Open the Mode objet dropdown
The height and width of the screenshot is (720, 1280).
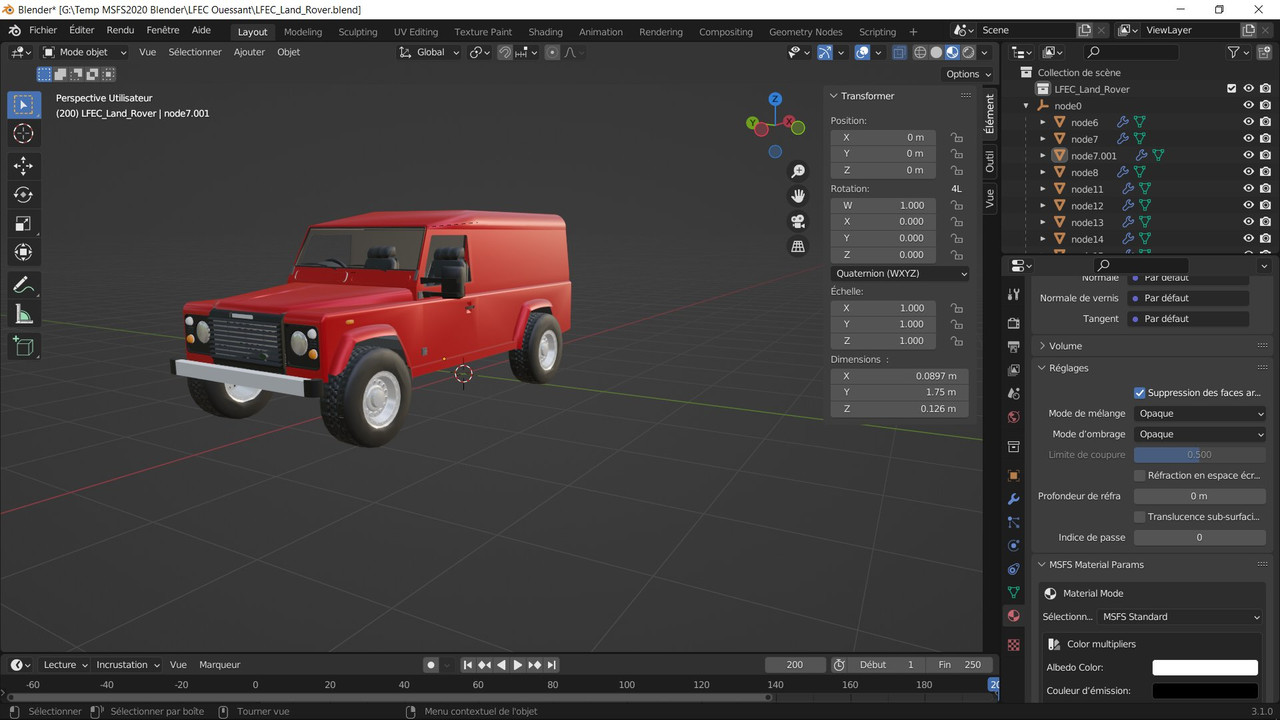coord(84,52)
